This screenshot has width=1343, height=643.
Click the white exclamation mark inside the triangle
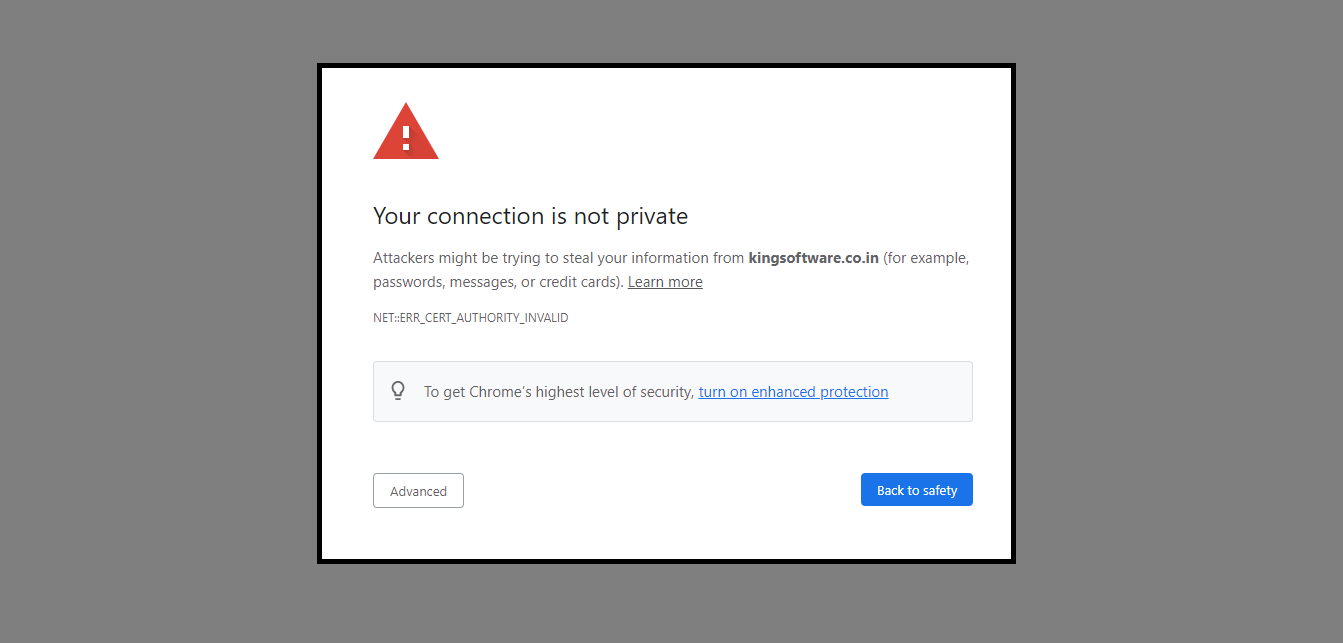pos(406,137)
